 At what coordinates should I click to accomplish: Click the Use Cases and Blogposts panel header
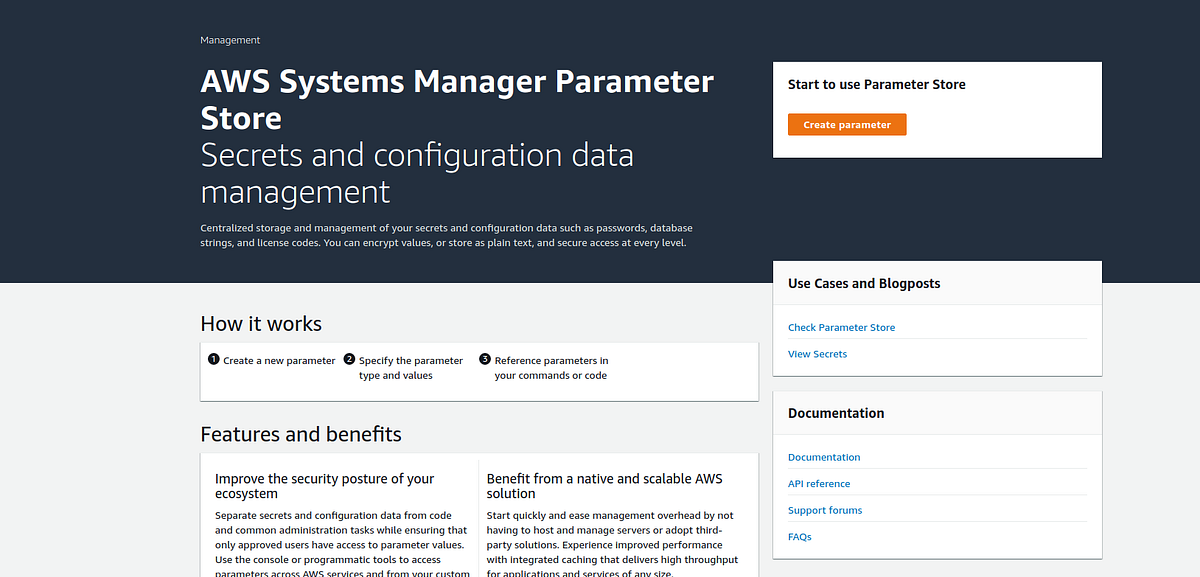pyautogui.click(x=863, y=283)
